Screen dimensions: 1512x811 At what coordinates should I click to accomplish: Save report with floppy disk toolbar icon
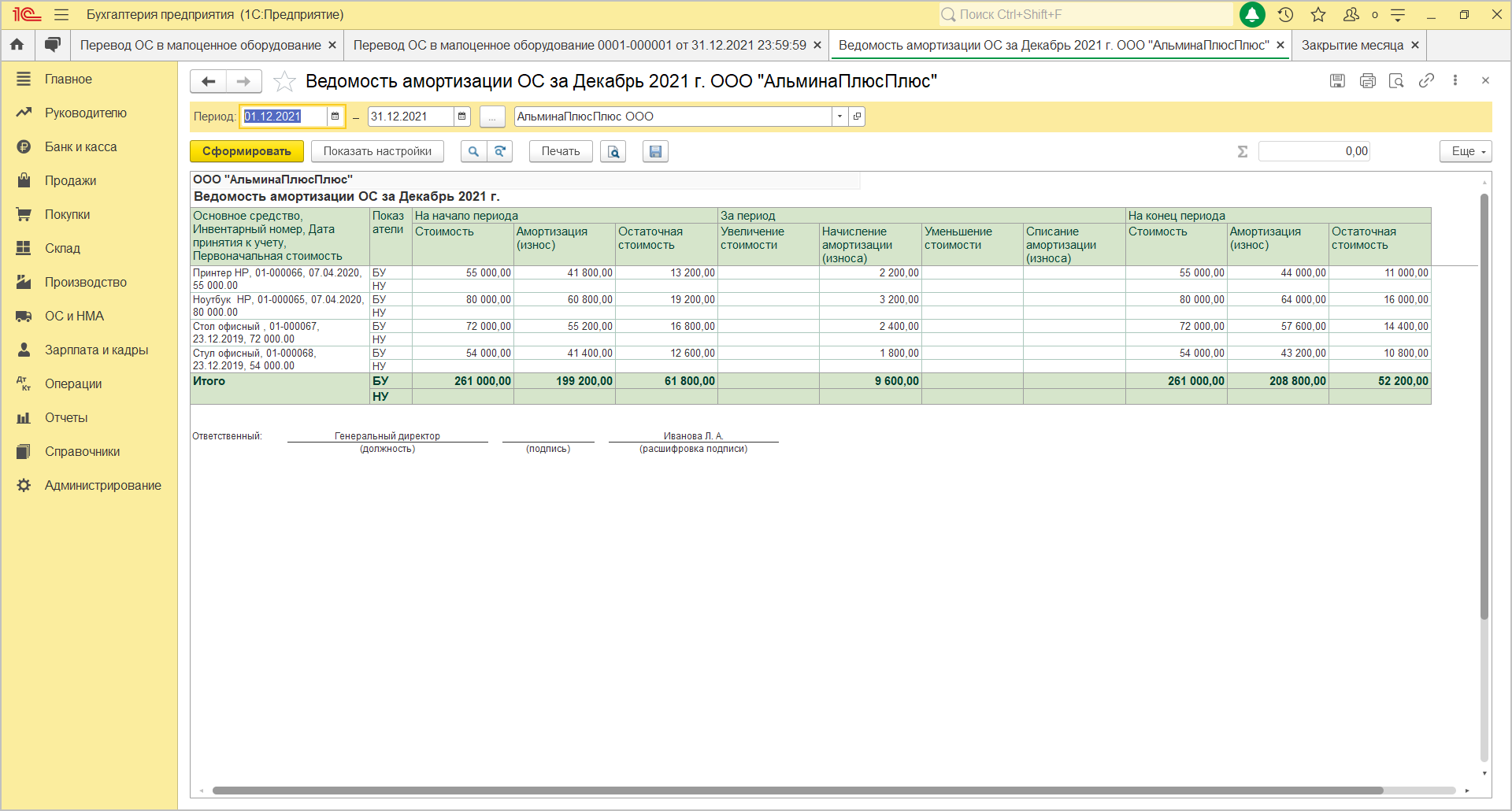pos(655,151)
